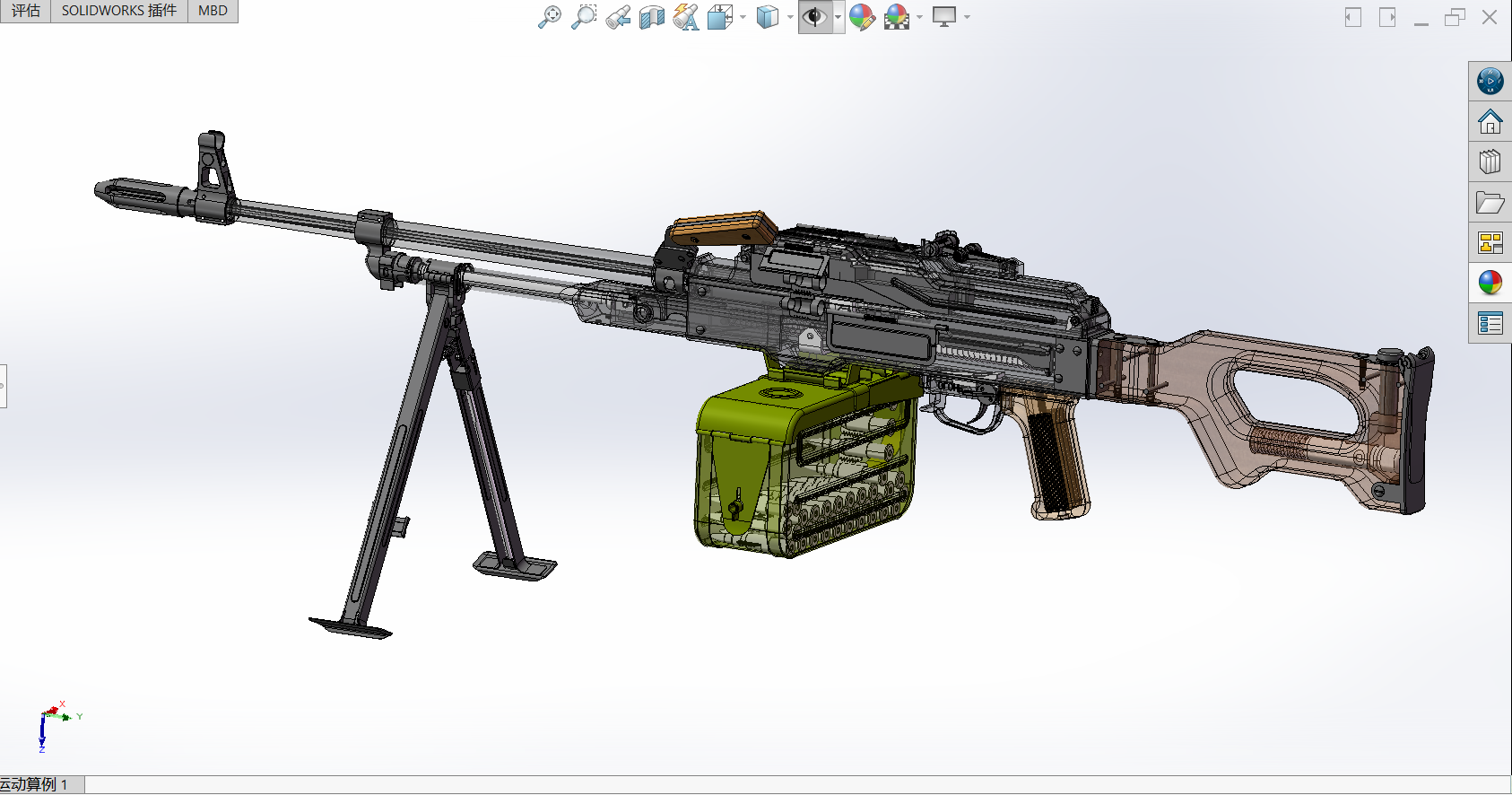Open the Dynamic Annotation Views tool
Viewport: 1512px width, 795px height.
[x=686, y=17]
